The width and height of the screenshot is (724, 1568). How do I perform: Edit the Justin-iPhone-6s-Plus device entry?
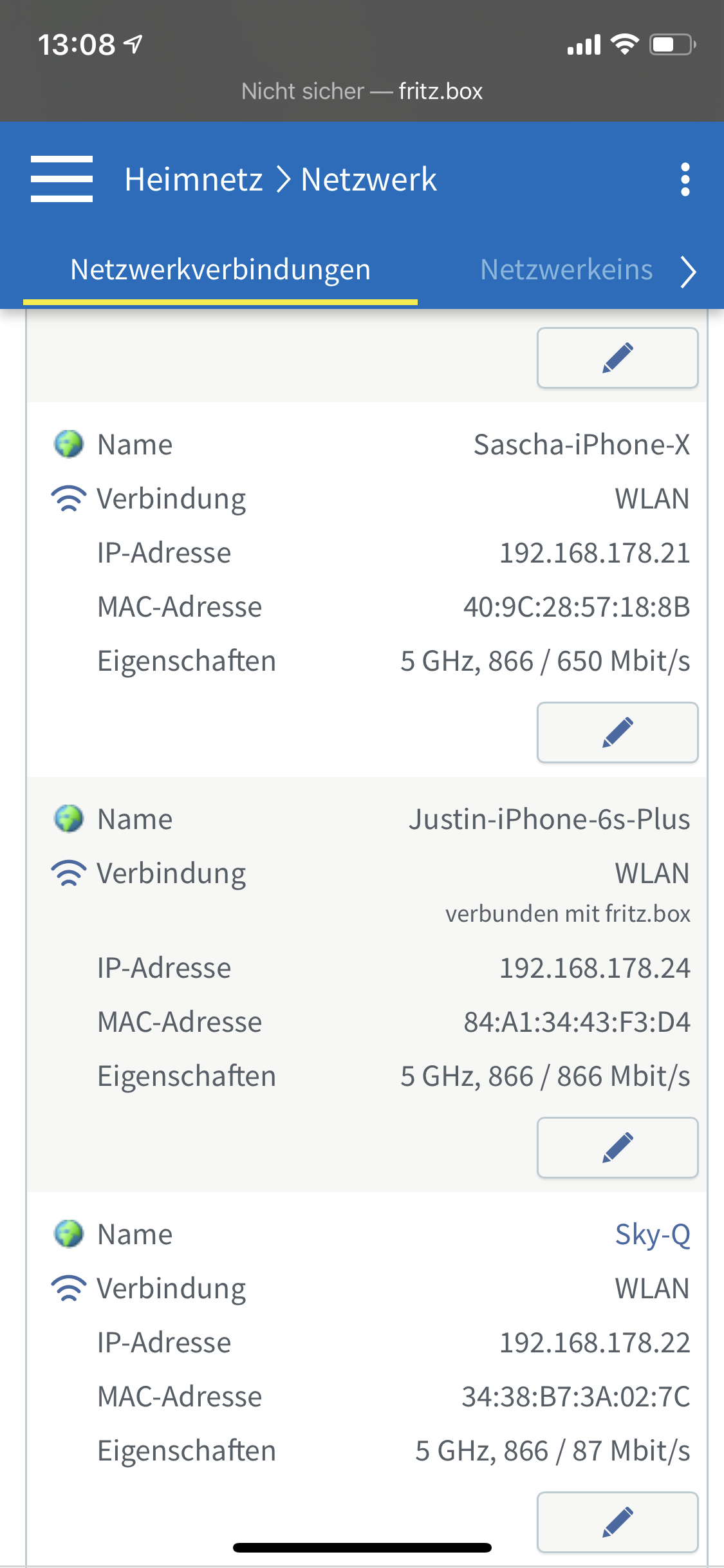click(617, 1148)
